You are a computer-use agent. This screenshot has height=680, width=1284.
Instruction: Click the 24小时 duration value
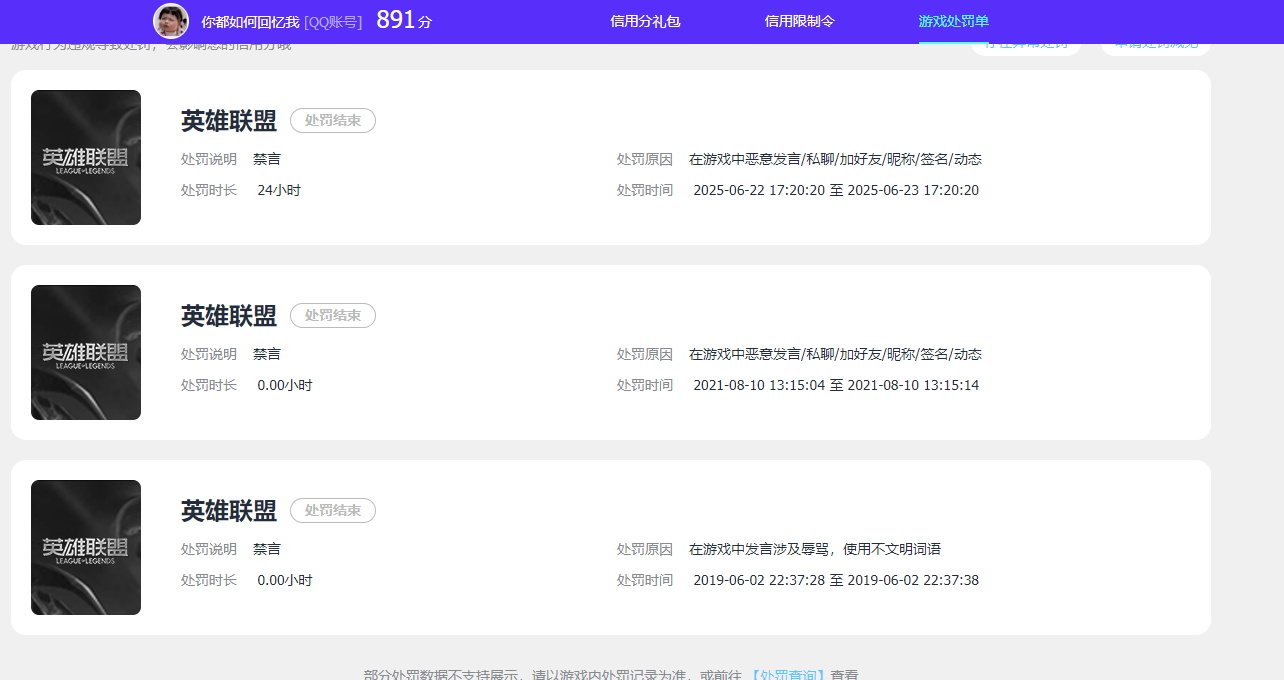click(x=279, y=190)
